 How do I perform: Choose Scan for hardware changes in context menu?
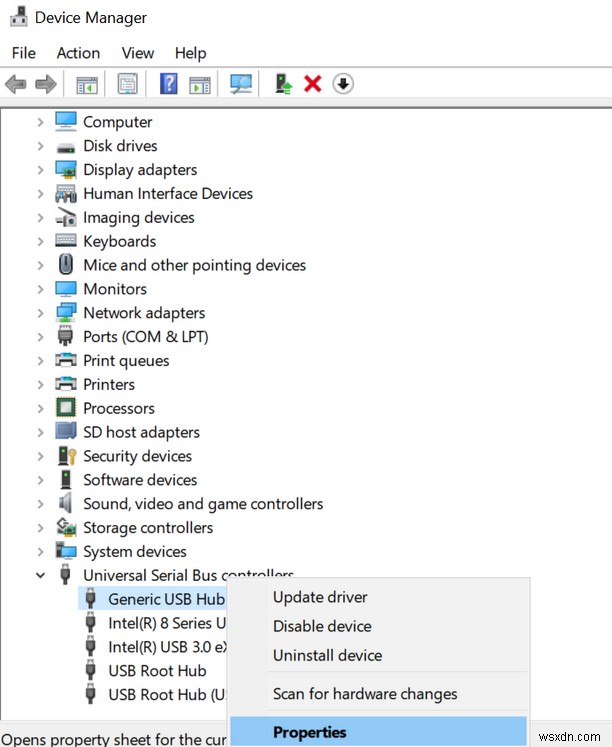[x=378, y=694]
